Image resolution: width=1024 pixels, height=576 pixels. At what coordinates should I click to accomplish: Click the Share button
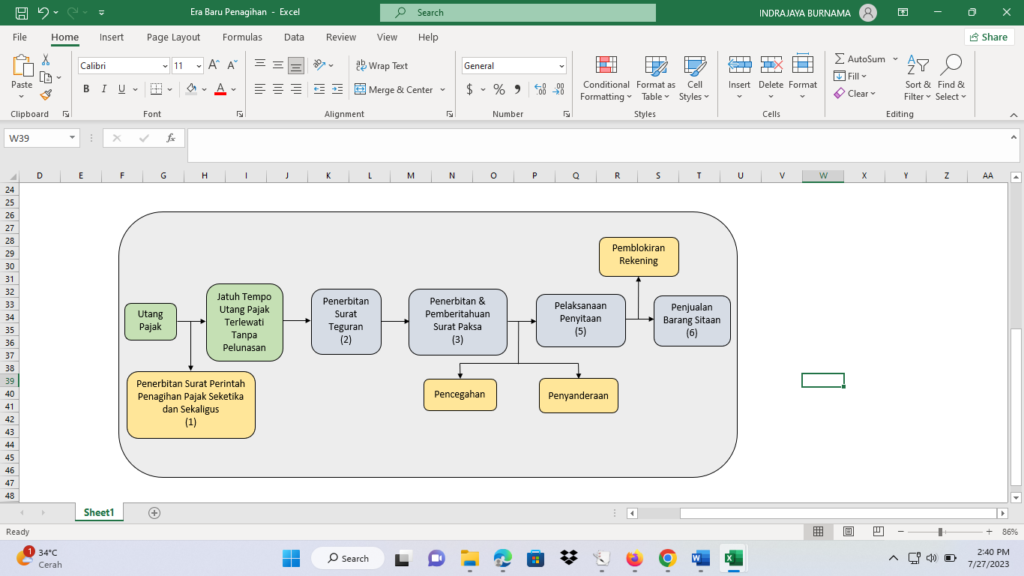tap(987, 37)
